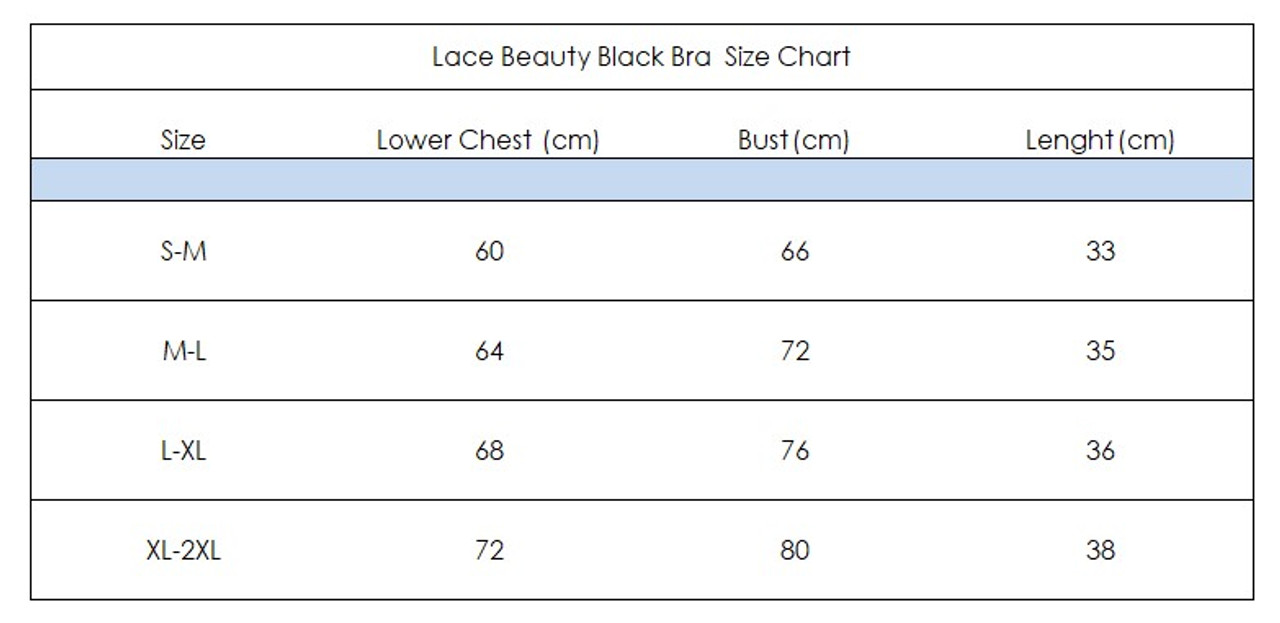Click length value 33

pyautogui.click(x=1100, y=251)
